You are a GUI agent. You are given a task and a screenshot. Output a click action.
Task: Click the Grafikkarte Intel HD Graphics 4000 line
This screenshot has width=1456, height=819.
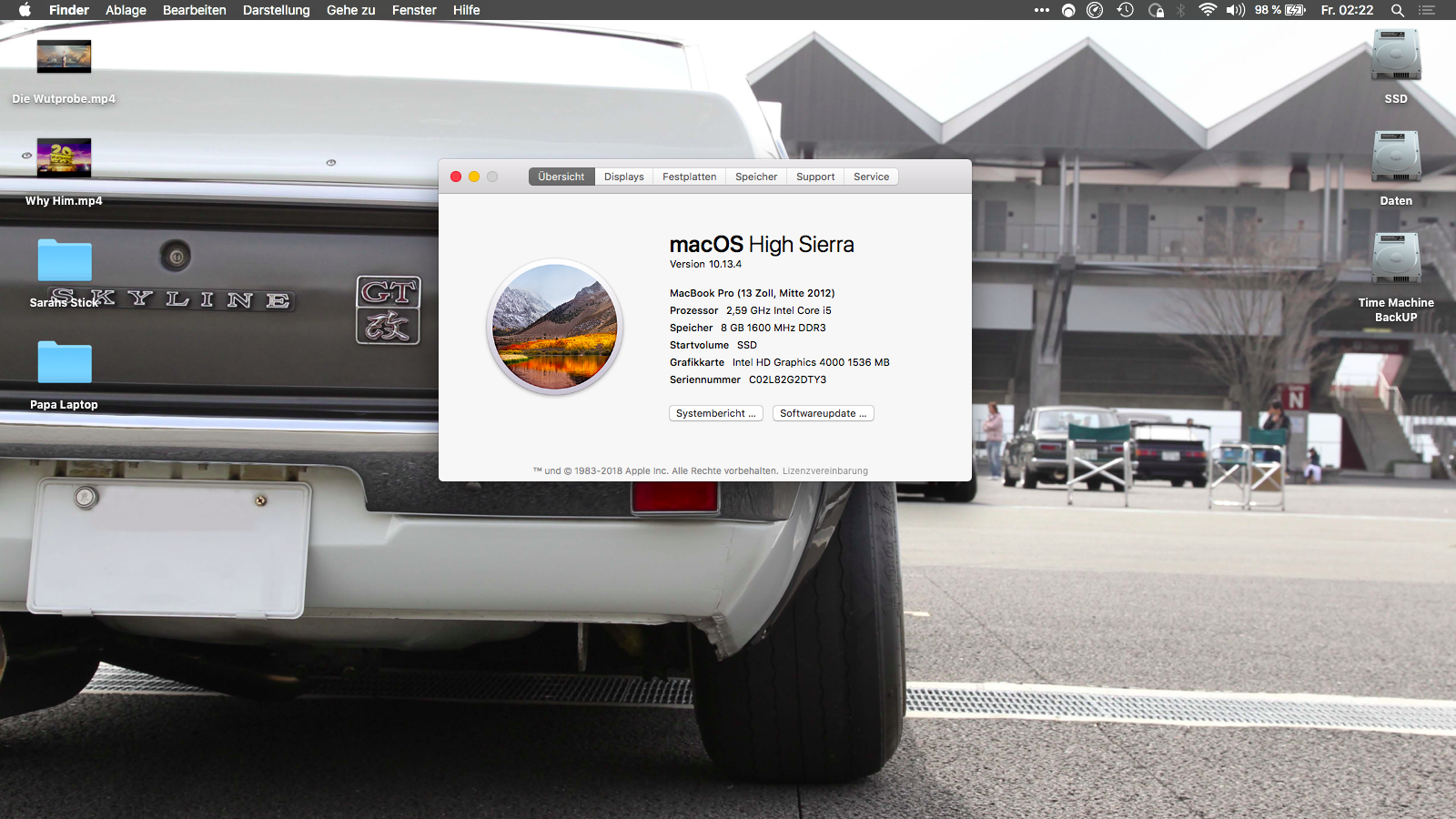780,362
